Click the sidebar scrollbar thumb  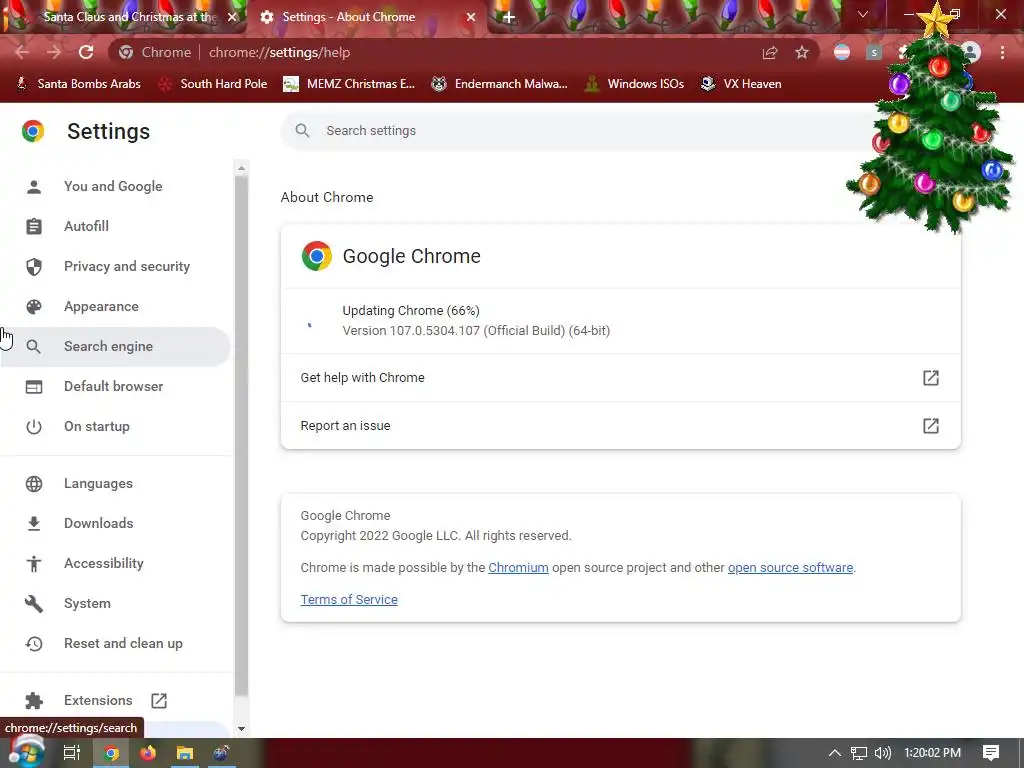(241, 436)
